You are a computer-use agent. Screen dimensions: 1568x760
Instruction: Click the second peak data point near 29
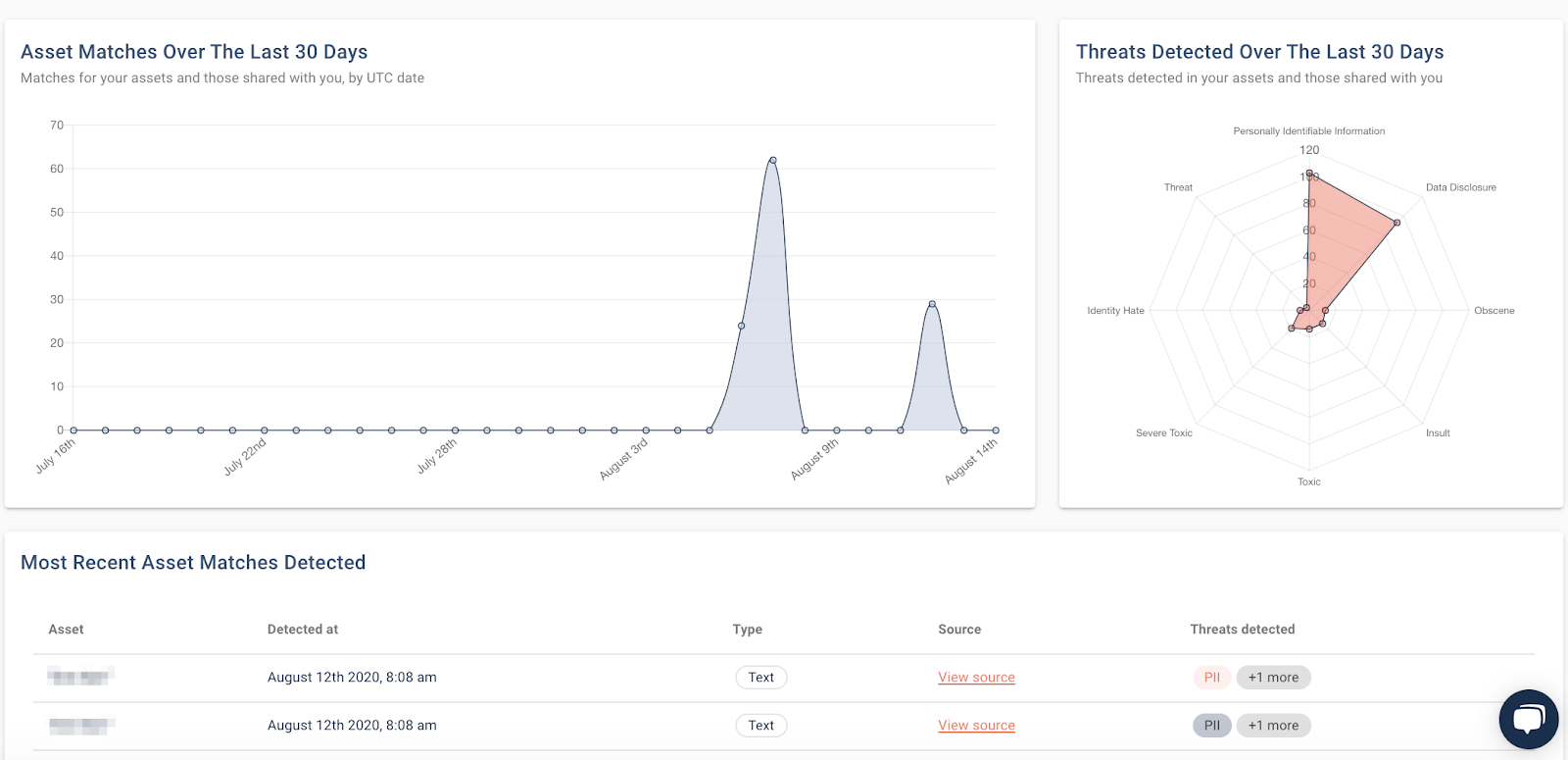pyautogui.click(x=932, y=304)
